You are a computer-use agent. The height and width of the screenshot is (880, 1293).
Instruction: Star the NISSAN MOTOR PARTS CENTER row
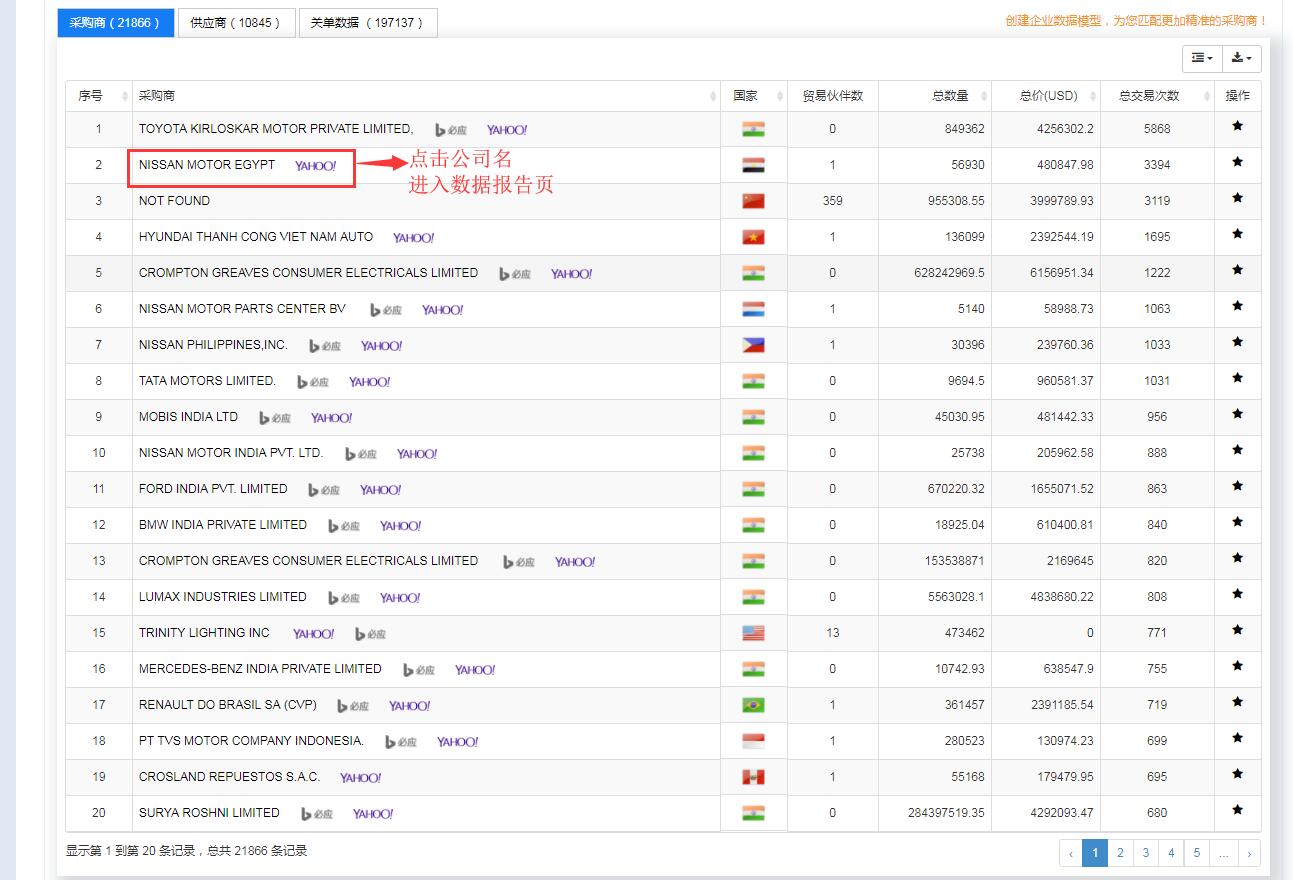1237,306
